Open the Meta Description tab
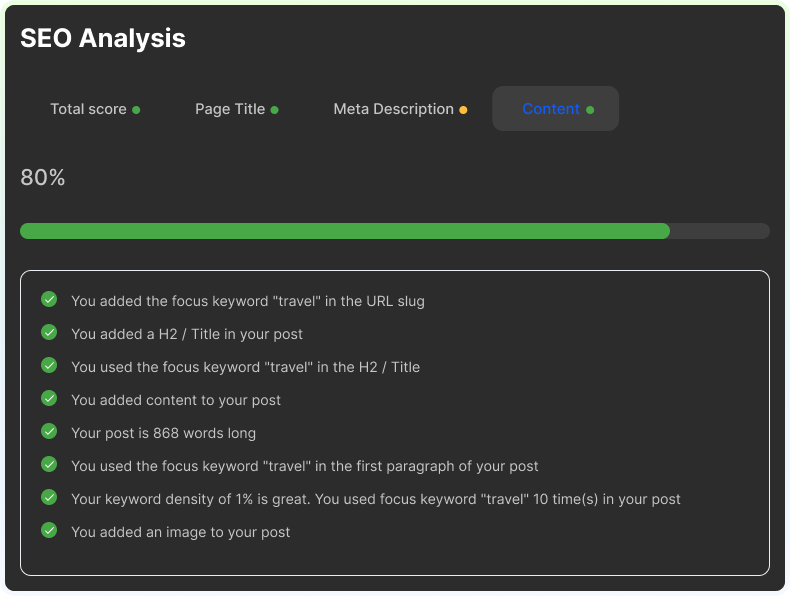Viewport: 790px width, 596px height. [x=399, y=109]
